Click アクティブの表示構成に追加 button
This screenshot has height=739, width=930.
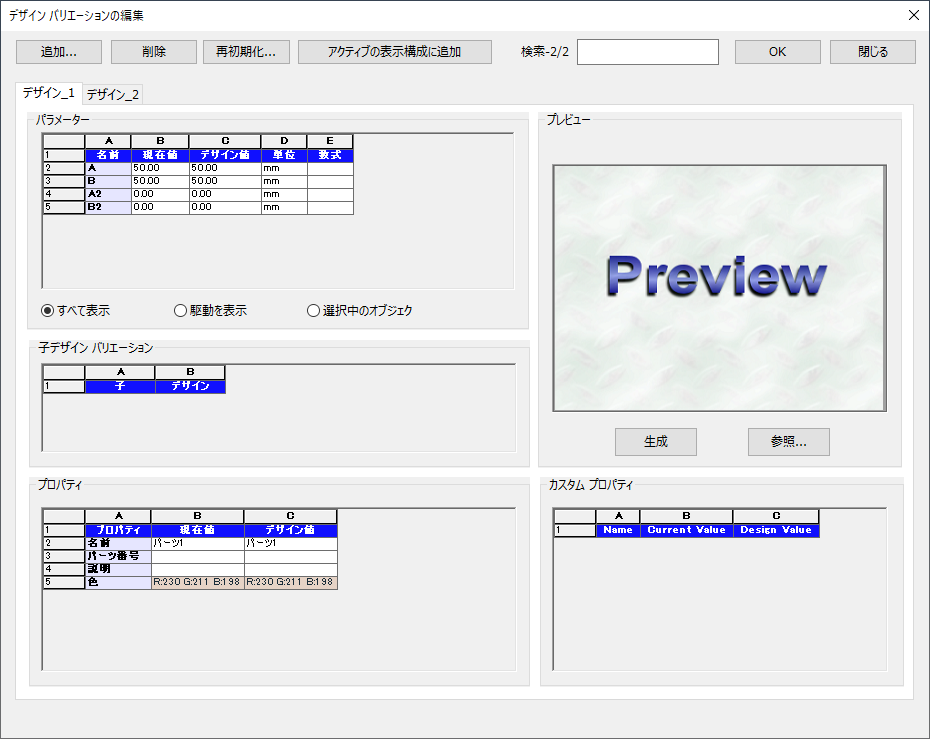coord(394,52)
